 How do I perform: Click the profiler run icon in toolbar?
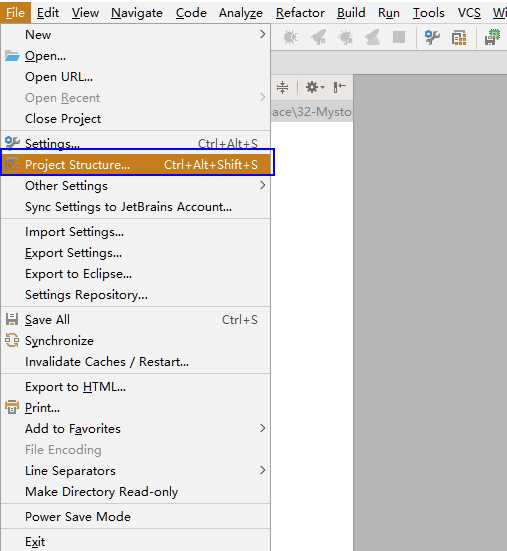tap(372, 37)
